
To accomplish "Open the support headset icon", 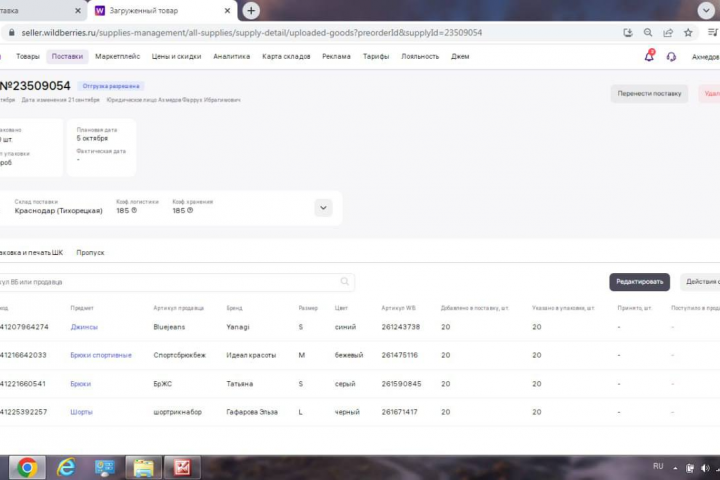I will click(x=671, y=56).
